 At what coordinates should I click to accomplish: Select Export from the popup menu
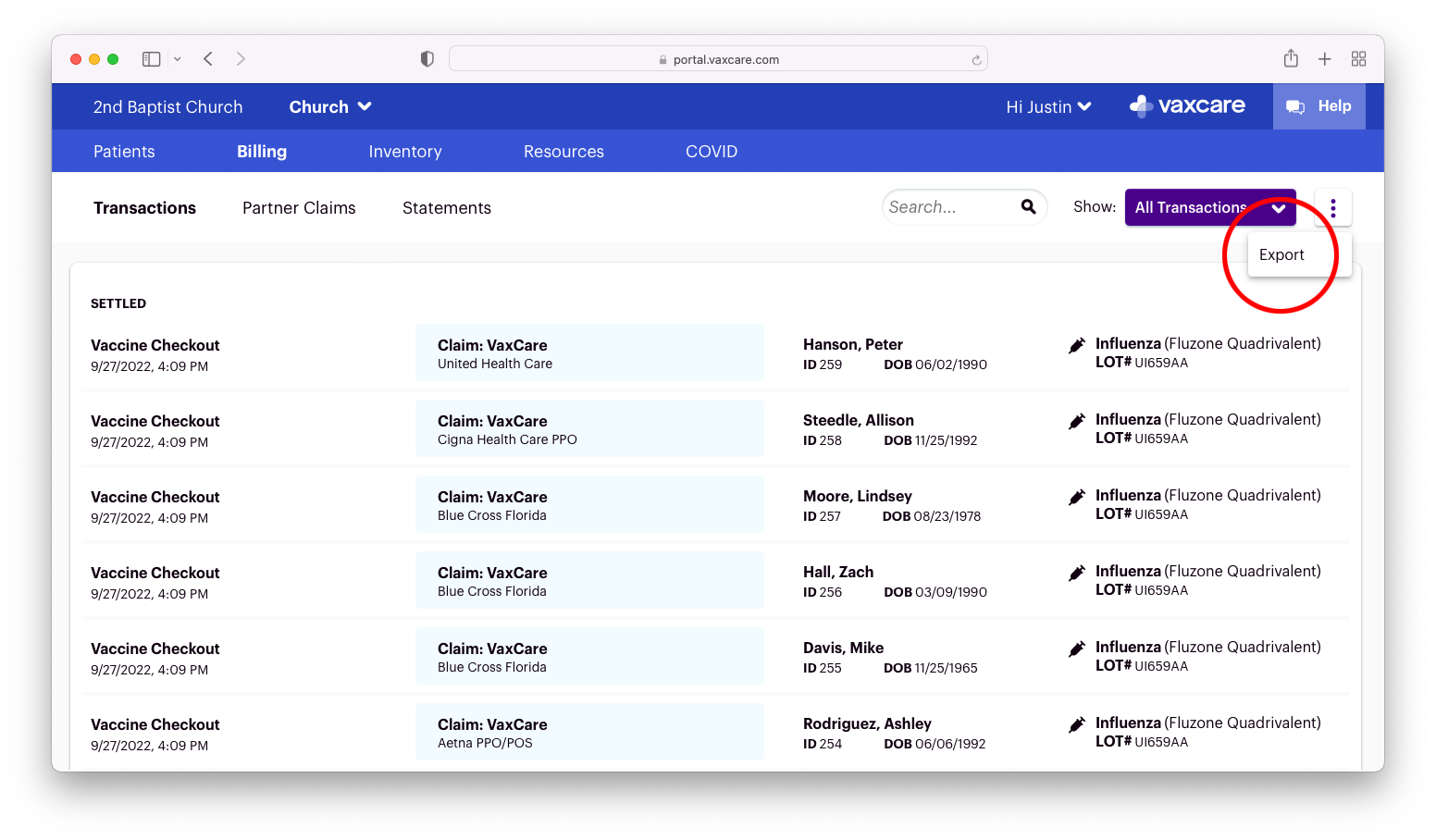tap(1281, 255)
